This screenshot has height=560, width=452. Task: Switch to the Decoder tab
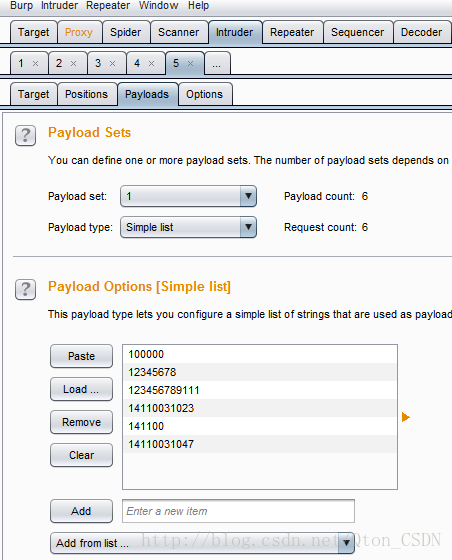[x=422, y=32]
